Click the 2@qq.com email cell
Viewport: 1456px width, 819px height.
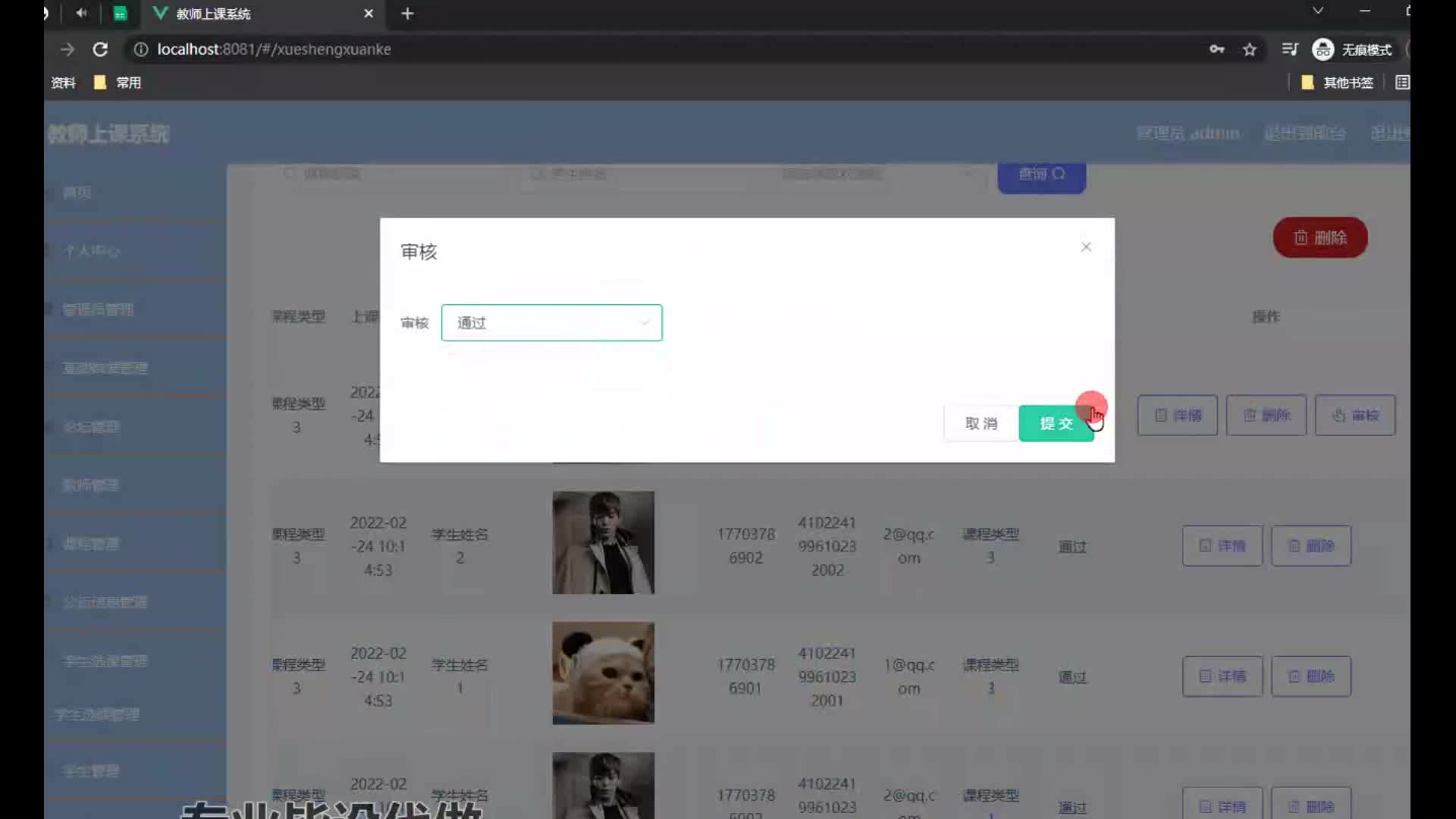(908, 546)
